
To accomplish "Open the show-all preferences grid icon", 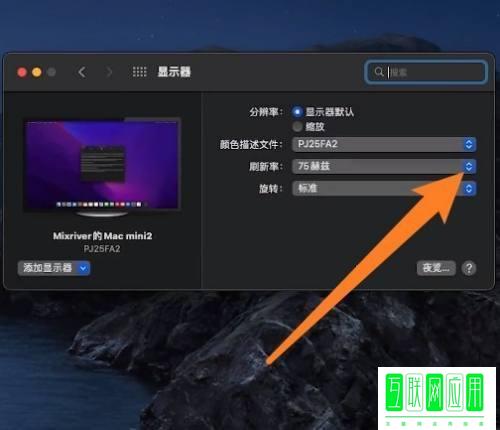I will point(139,72).
